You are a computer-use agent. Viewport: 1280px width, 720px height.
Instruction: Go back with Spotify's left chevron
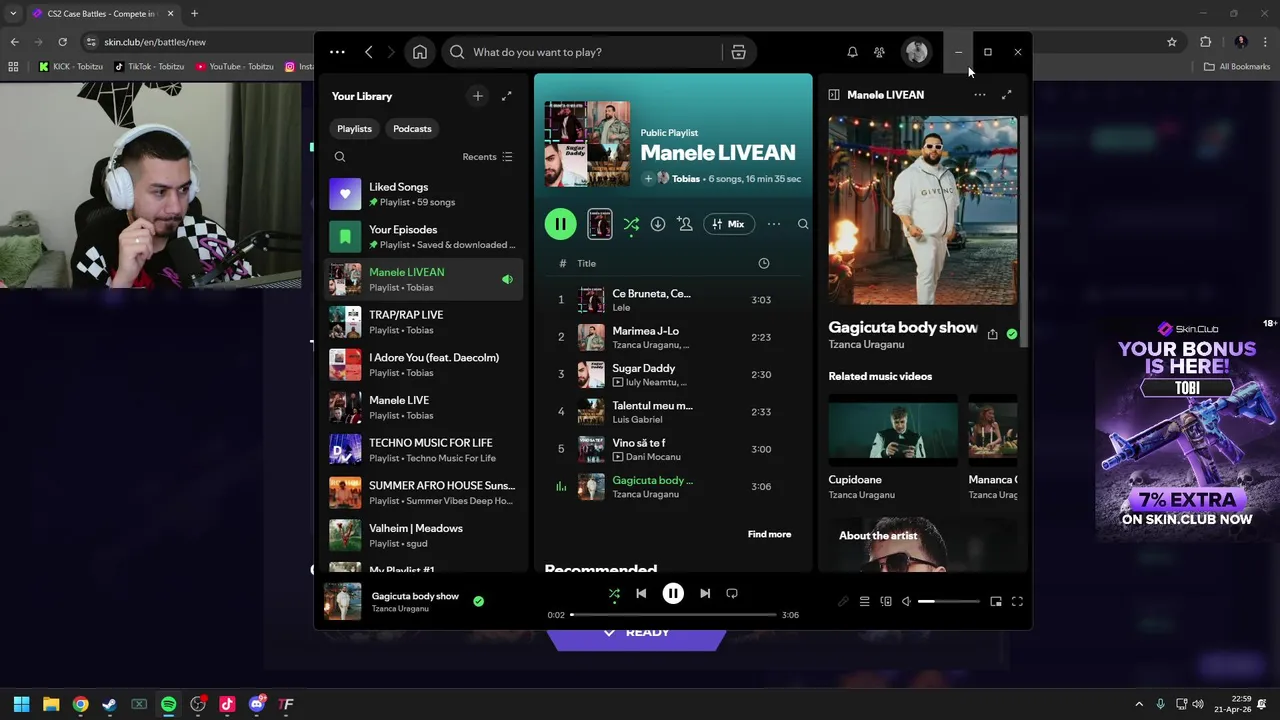pos(369,52)
